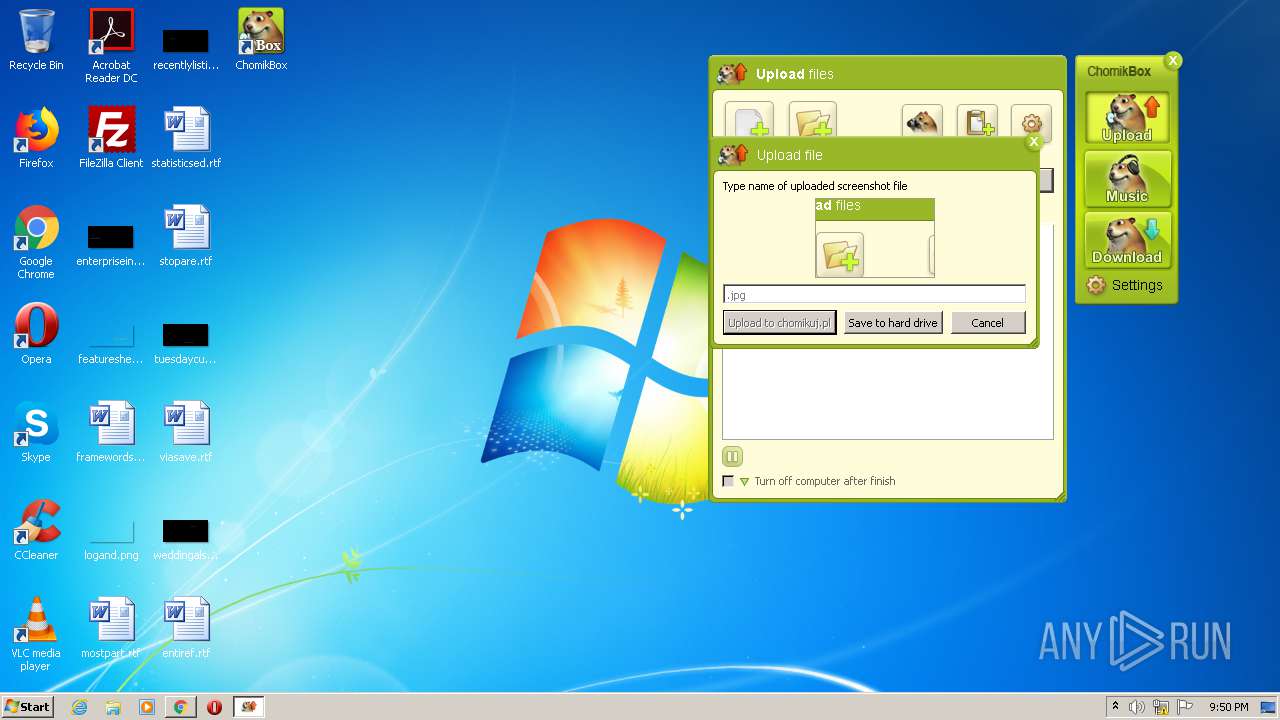
Task: Select the mostpart.rtf file
Action: coord(111,629)
